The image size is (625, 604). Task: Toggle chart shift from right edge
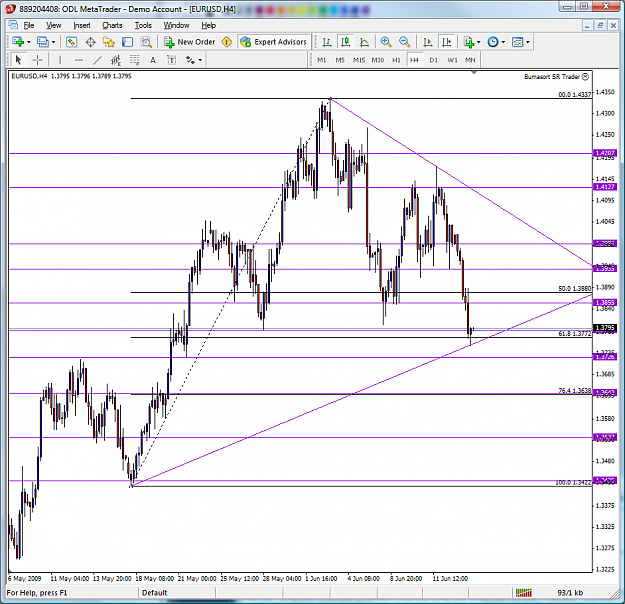(x=447, y=41)
